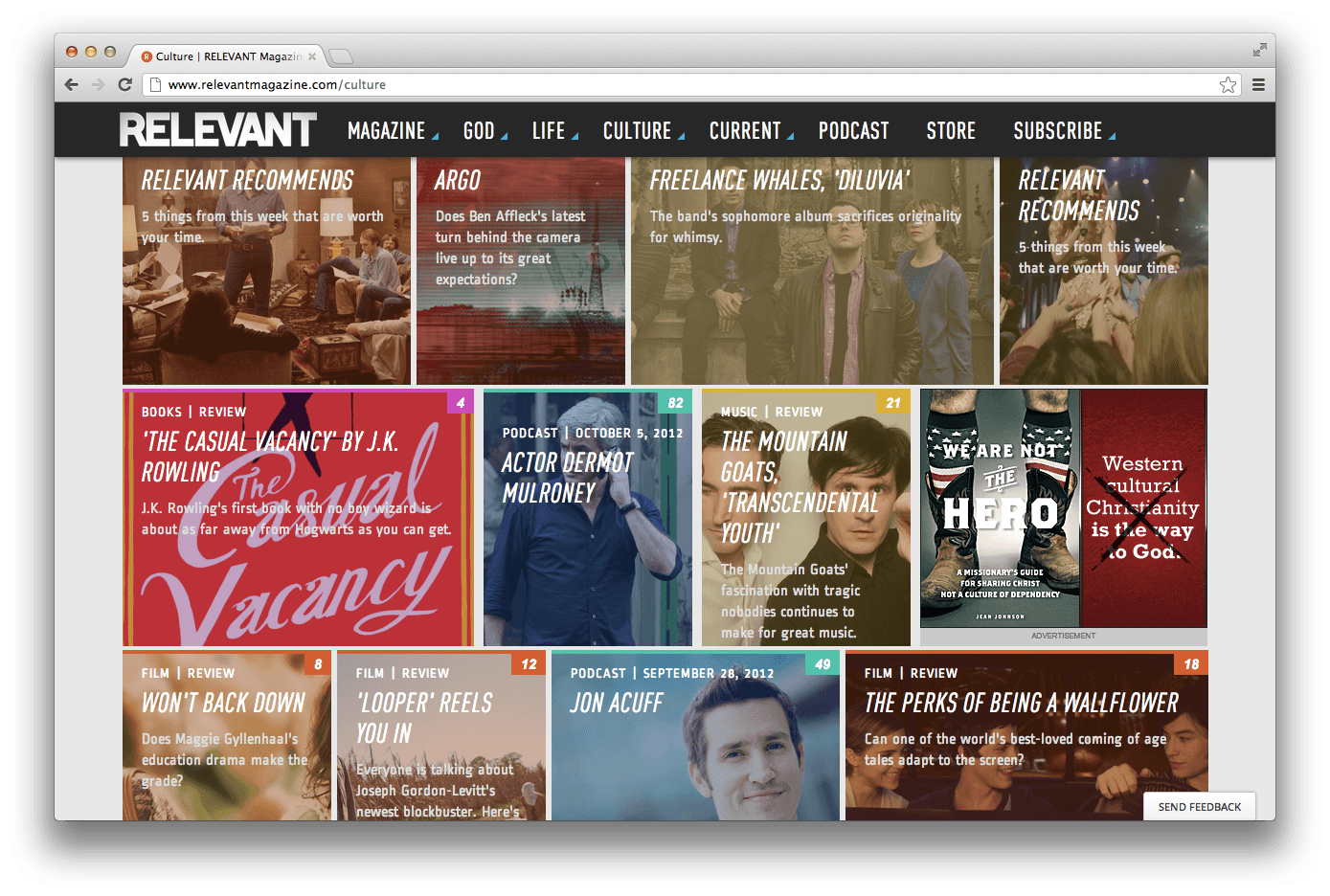Screen dimensions: 1330x896
Task: Click the fullscreen arrows icon
Action: click(x=1259, y=50)
